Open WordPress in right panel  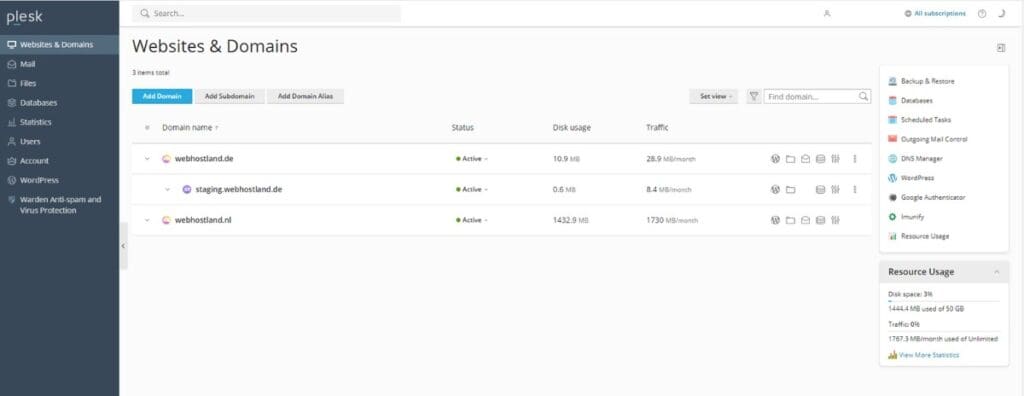coord(917,178)
